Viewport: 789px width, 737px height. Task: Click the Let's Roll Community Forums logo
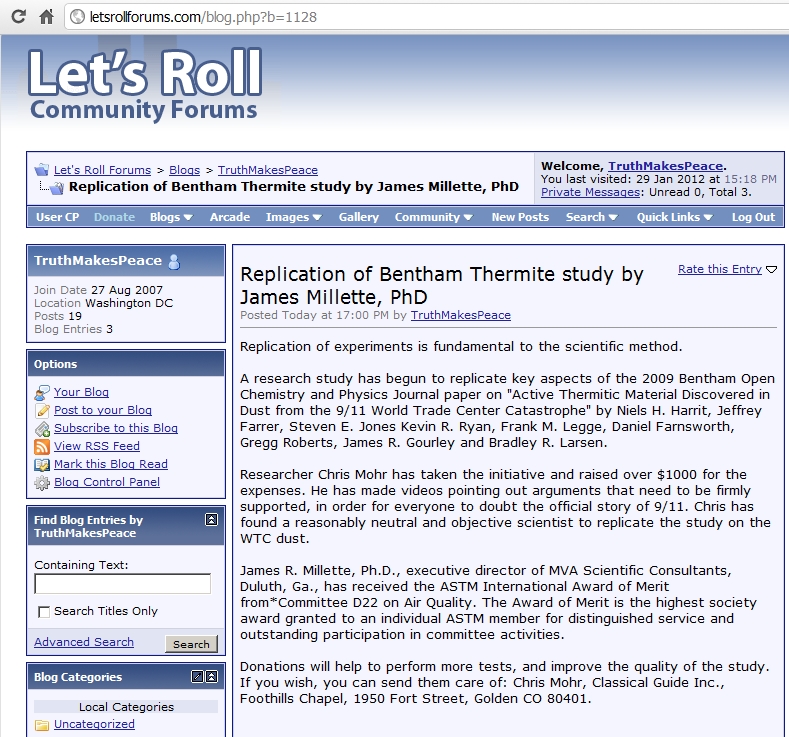click(145, 85)
